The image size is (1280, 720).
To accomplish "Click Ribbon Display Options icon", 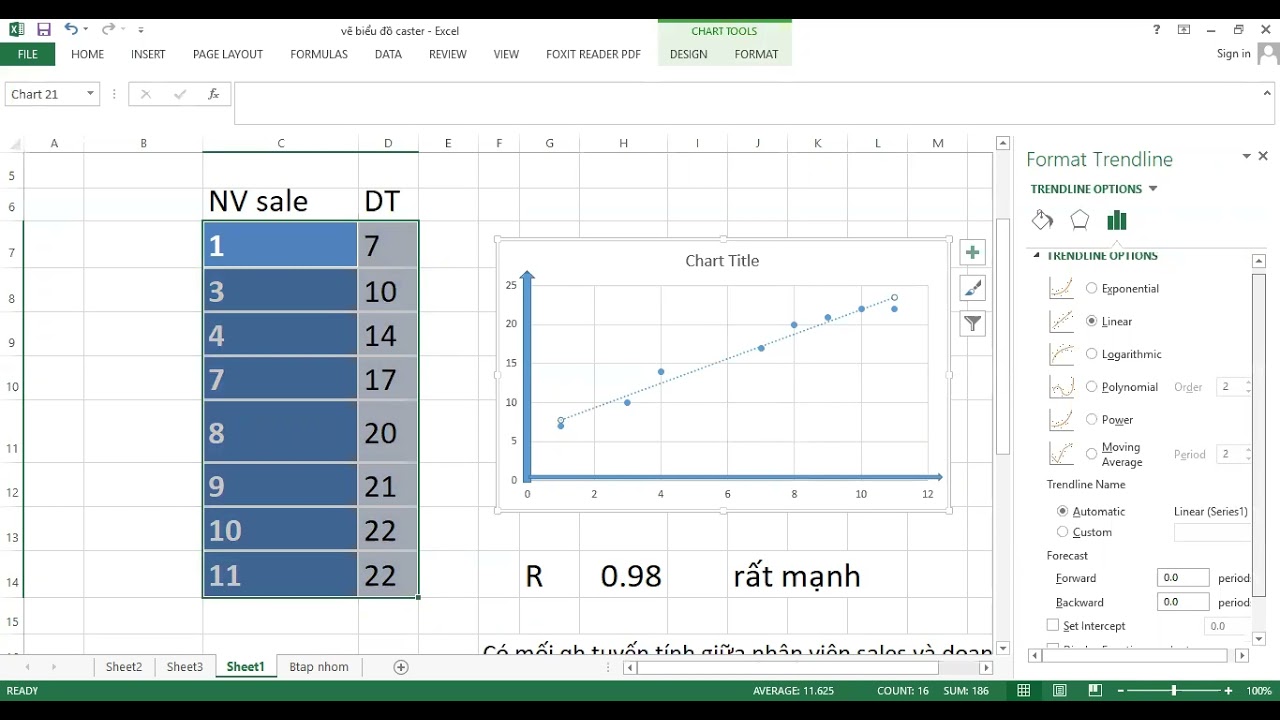I will (1184, 30).
